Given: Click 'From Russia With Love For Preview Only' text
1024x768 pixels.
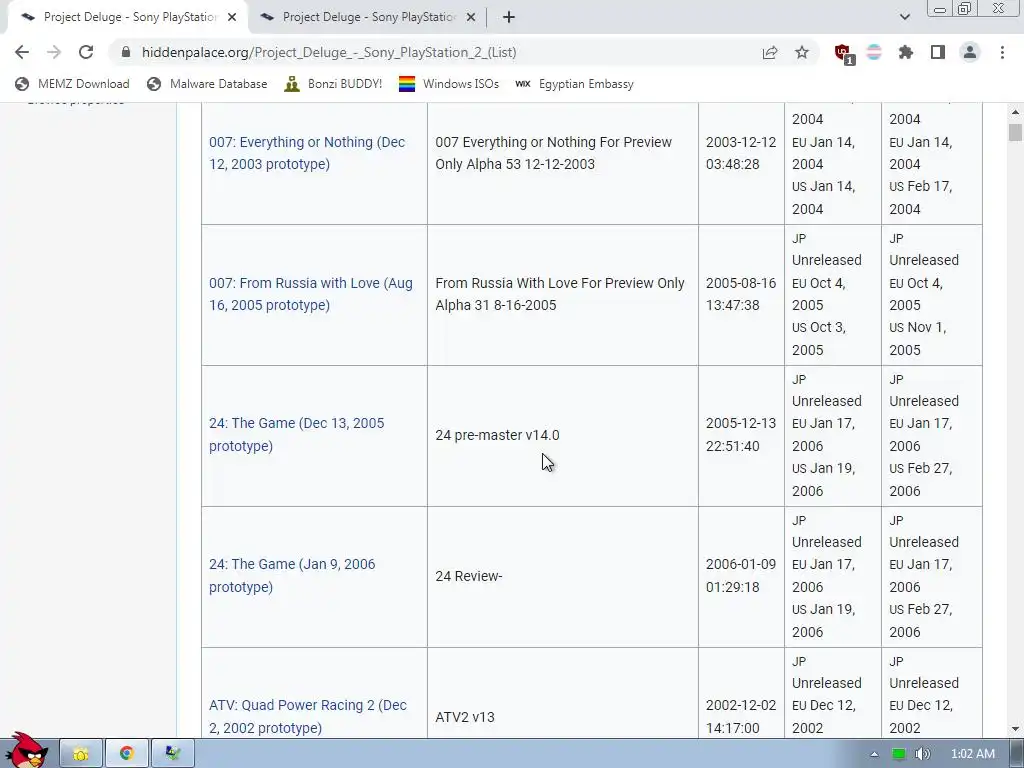Looking at the screenshot, I should 560,283.
